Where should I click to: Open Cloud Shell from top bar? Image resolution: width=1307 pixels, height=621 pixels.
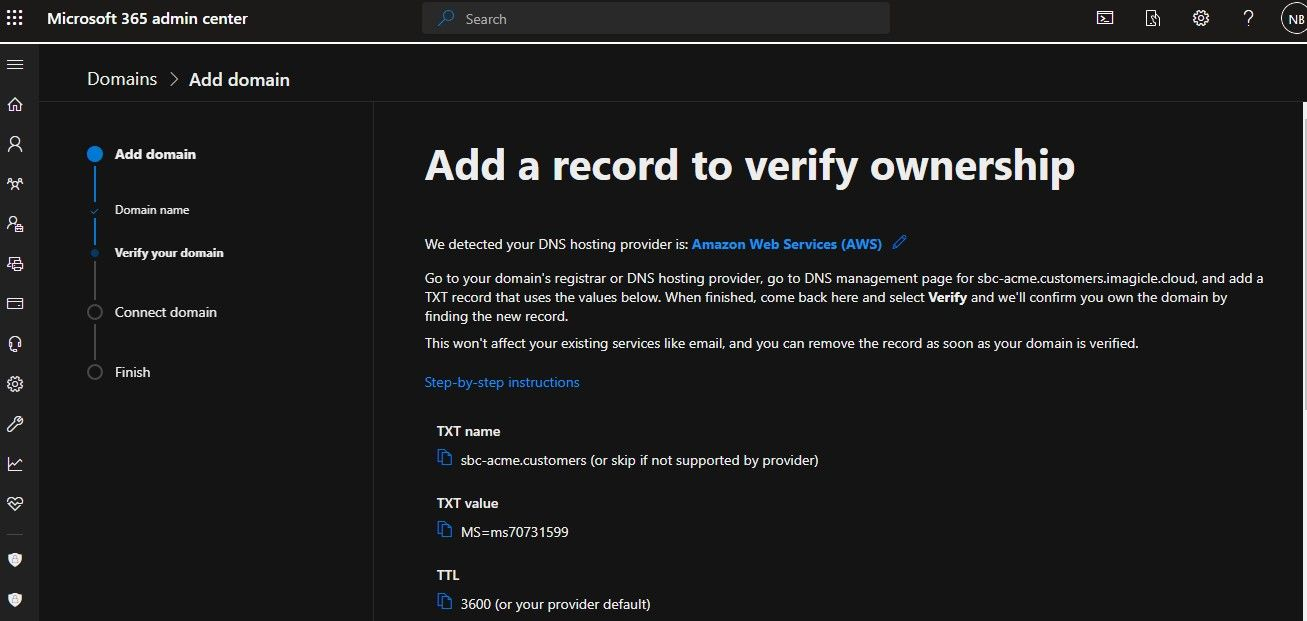point(1105,18)
